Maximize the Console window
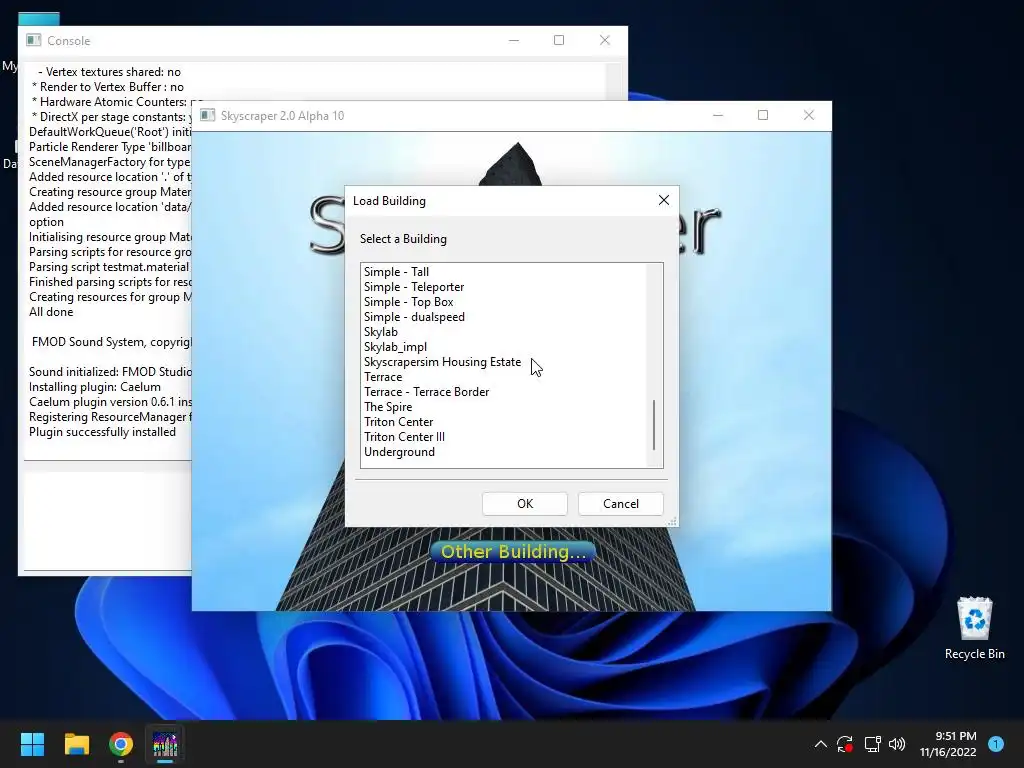Viewport: 1024px width, 768px height. (559, 40)
